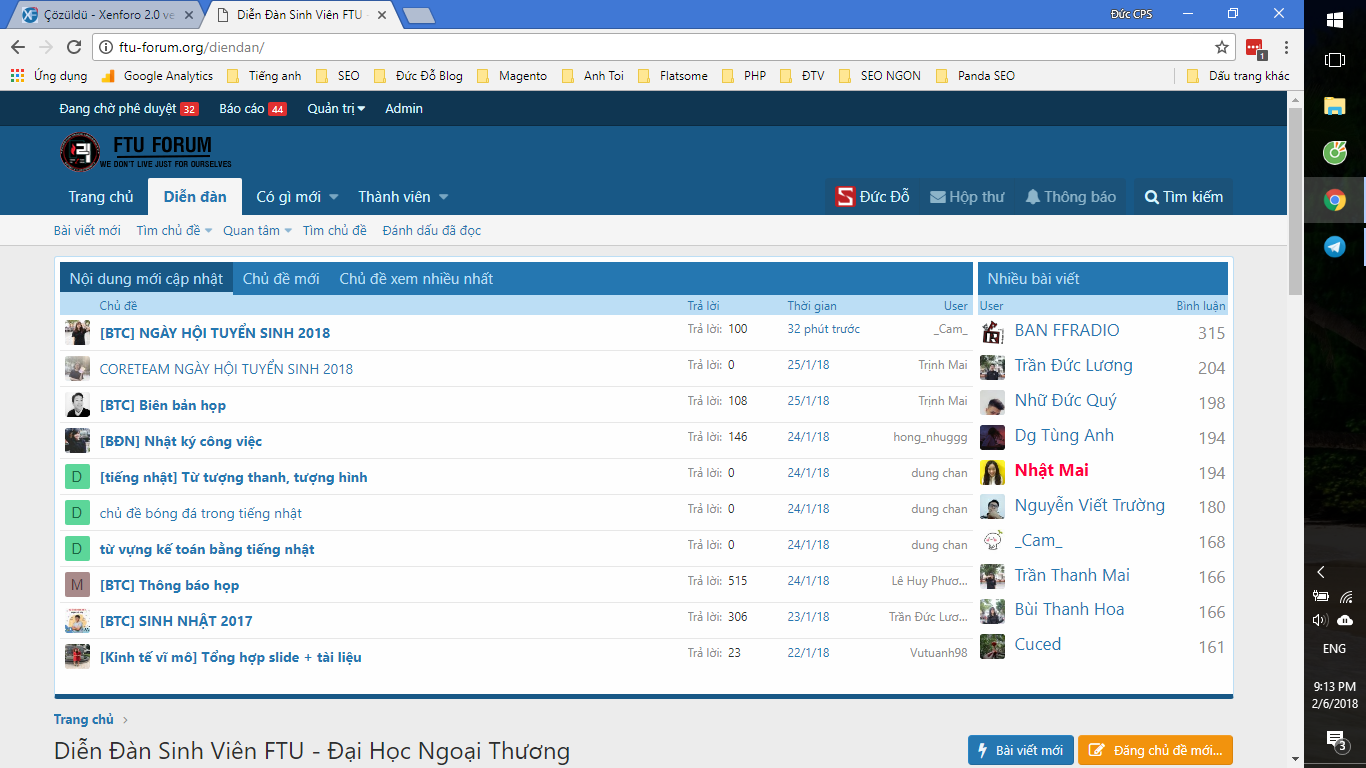
Task: Open the Telegram icon in the taskbar
Action: [x=1334, y=246]
